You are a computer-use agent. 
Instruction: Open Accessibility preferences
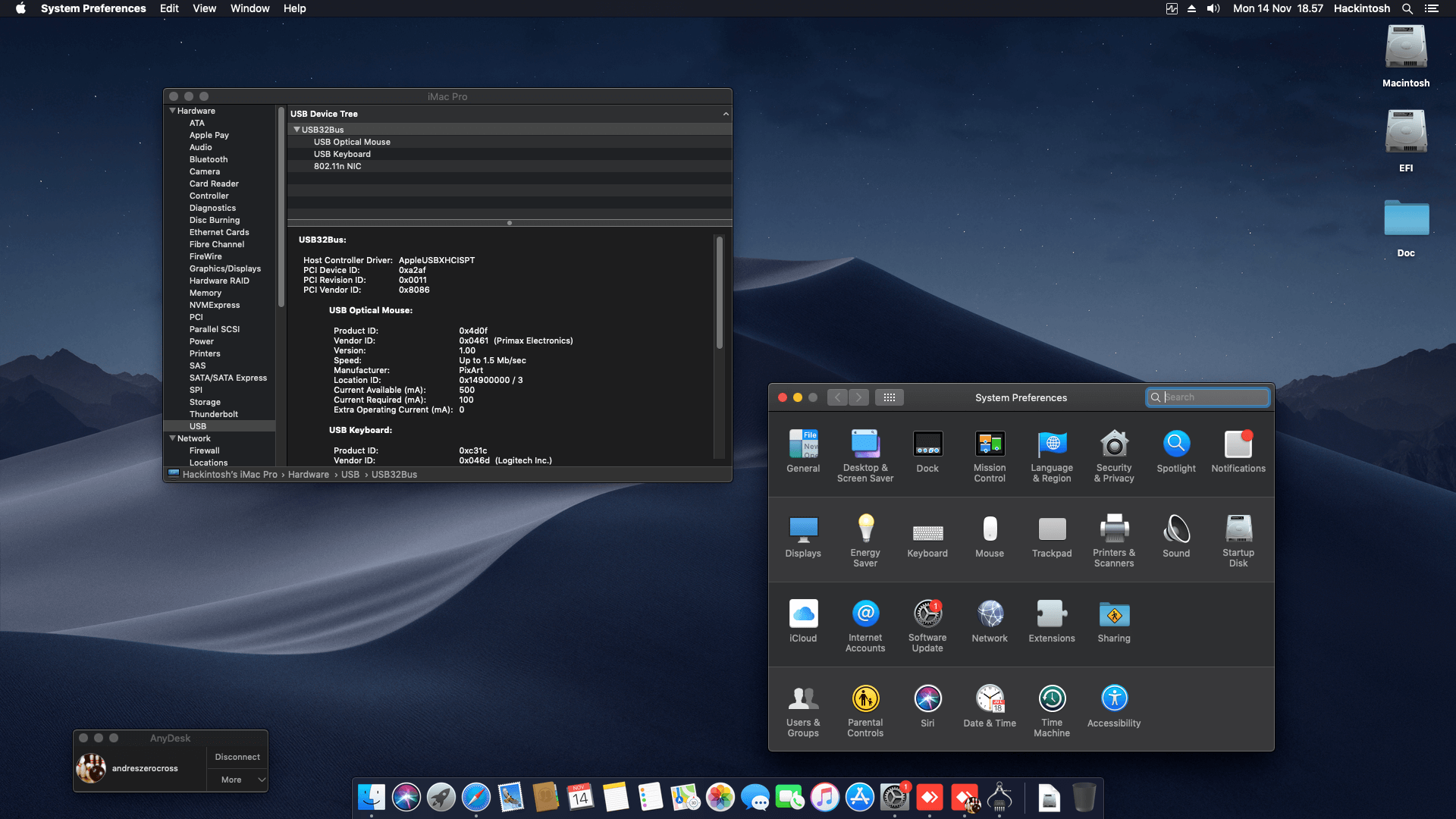pyautogui.click(x=1114, y=707)
